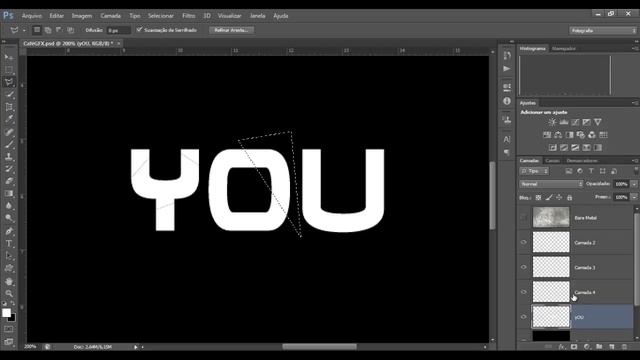Select the Eyedropper tool

click(9, 119)
